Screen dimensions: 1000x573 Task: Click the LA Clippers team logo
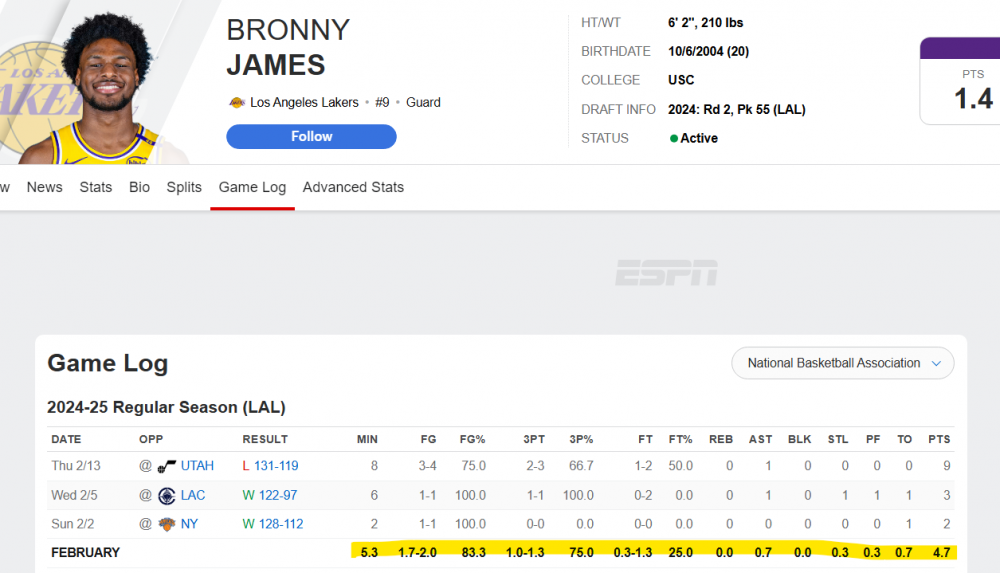click(167, 495)
